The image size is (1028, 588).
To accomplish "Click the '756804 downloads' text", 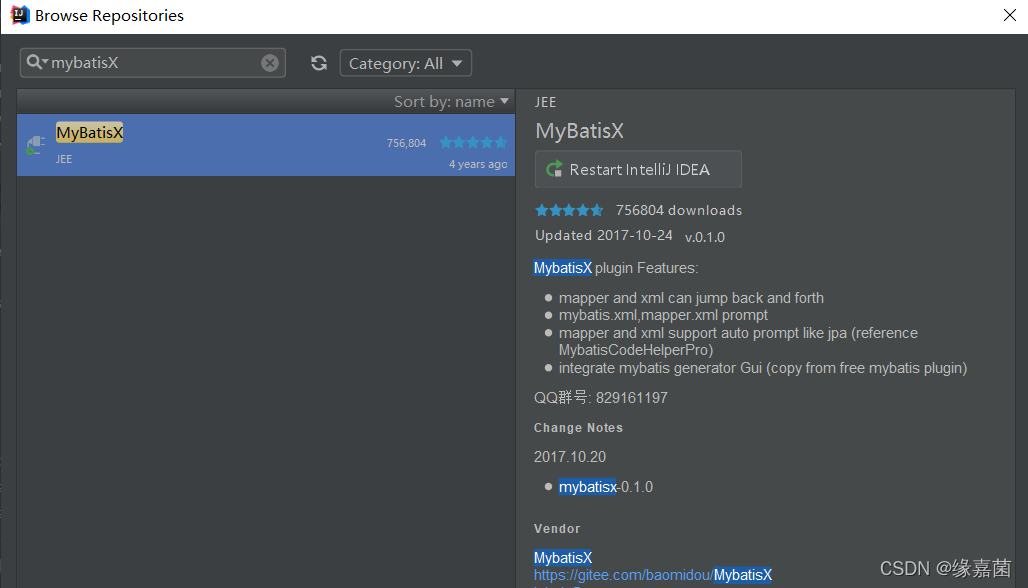I will (x=679, y=210).
